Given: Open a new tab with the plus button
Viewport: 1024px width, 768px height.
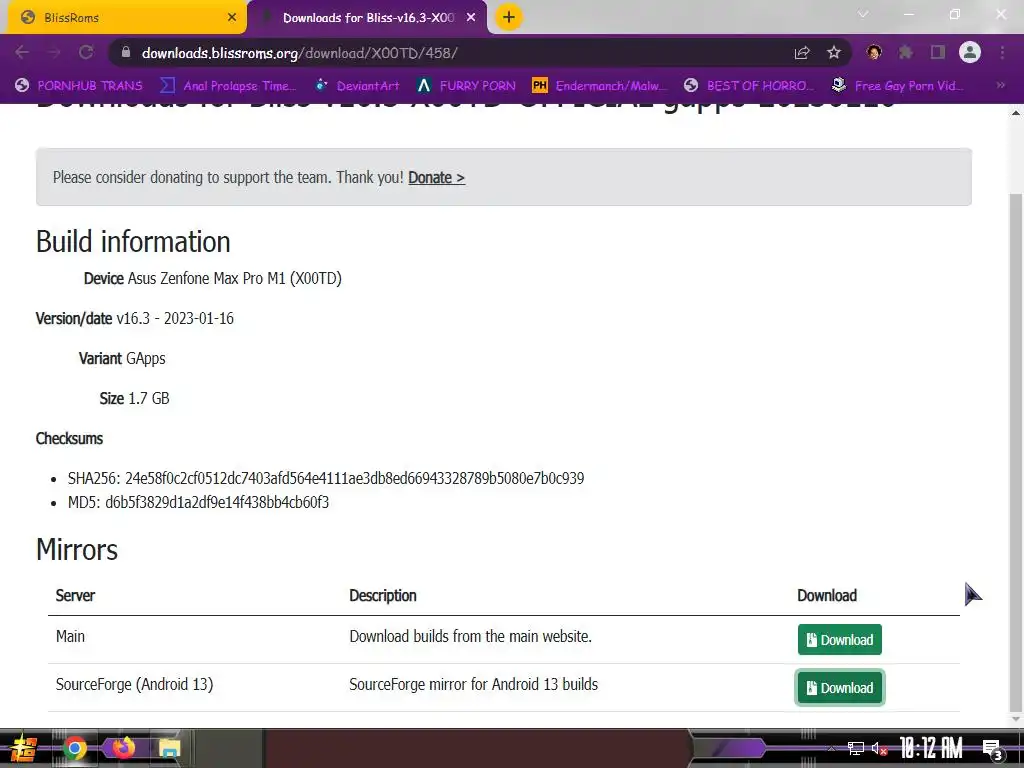Looking at the screenshot, I should [x=509, y=17].
